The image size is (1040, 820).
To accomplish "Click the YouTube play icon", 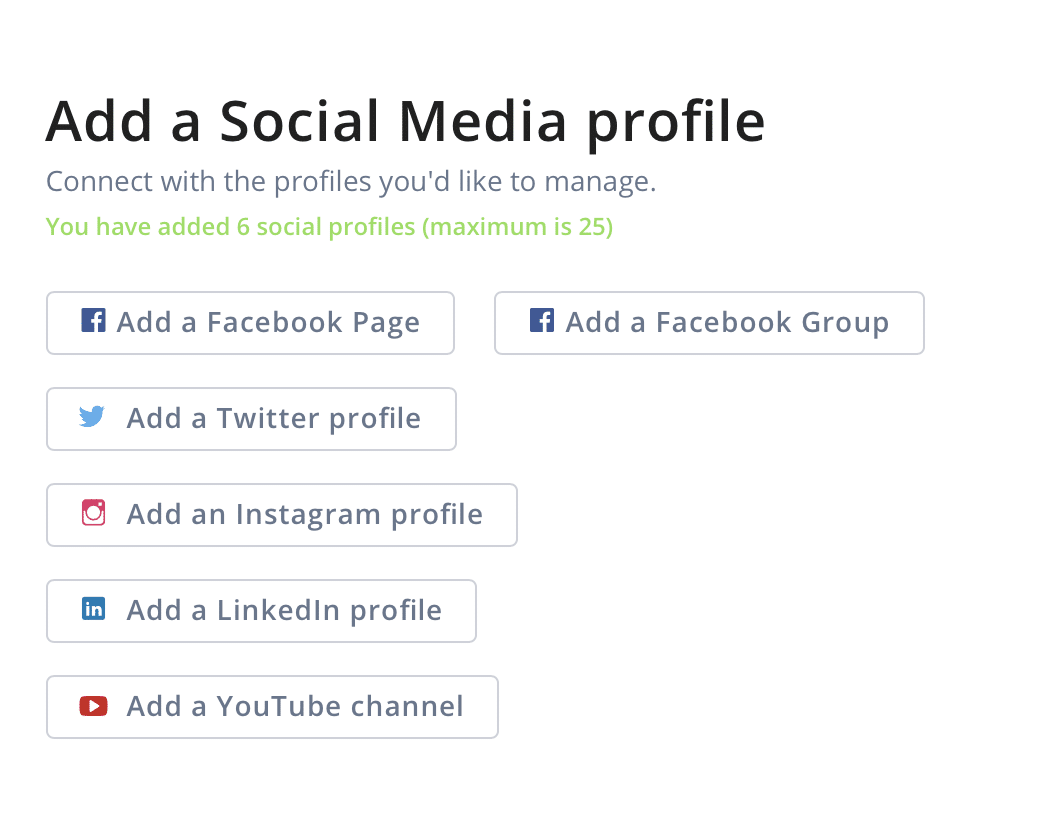I will (94, 706).
